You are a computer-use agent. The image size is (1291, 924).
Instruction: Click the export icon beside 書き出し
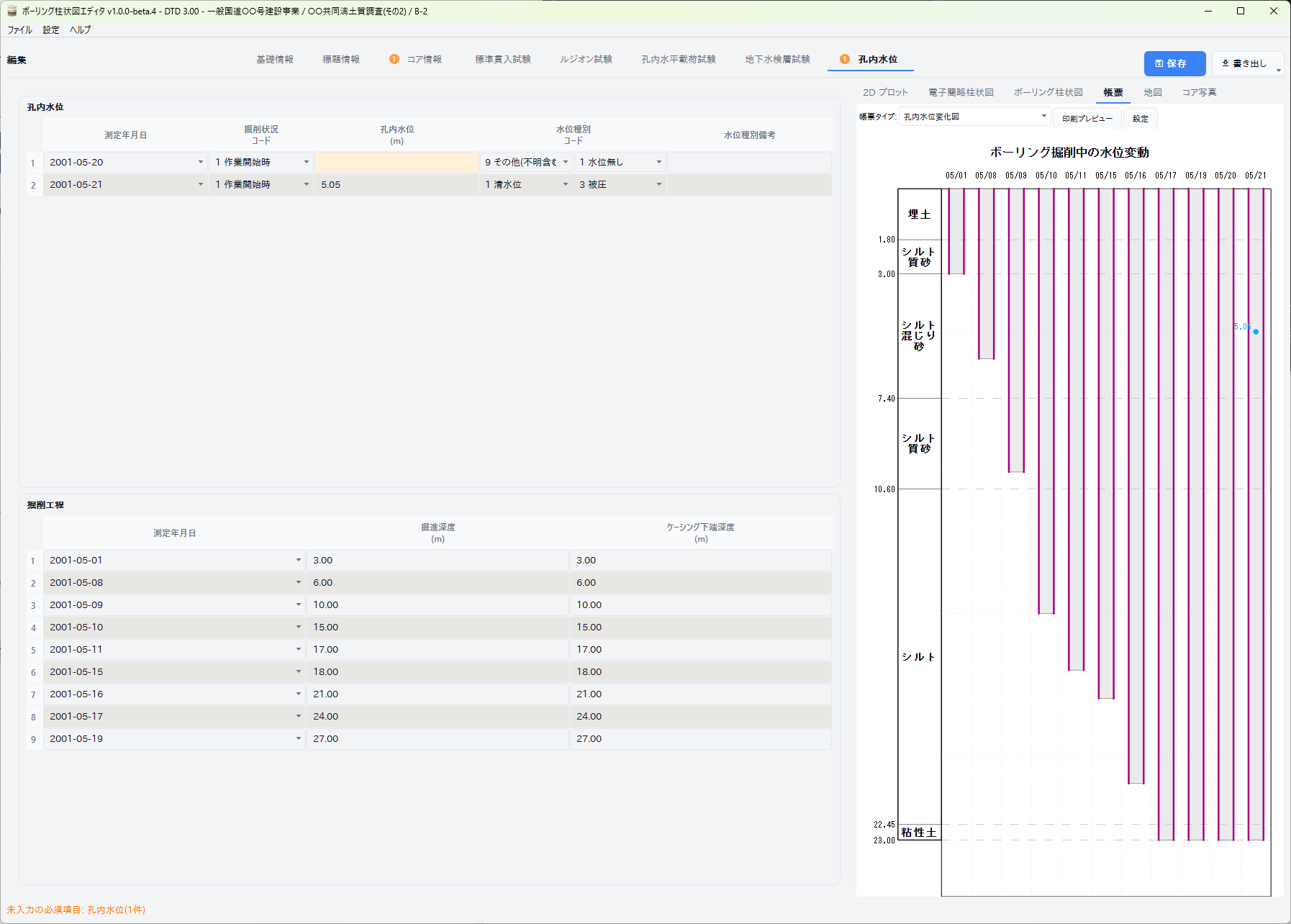[x=1226, y=63]
